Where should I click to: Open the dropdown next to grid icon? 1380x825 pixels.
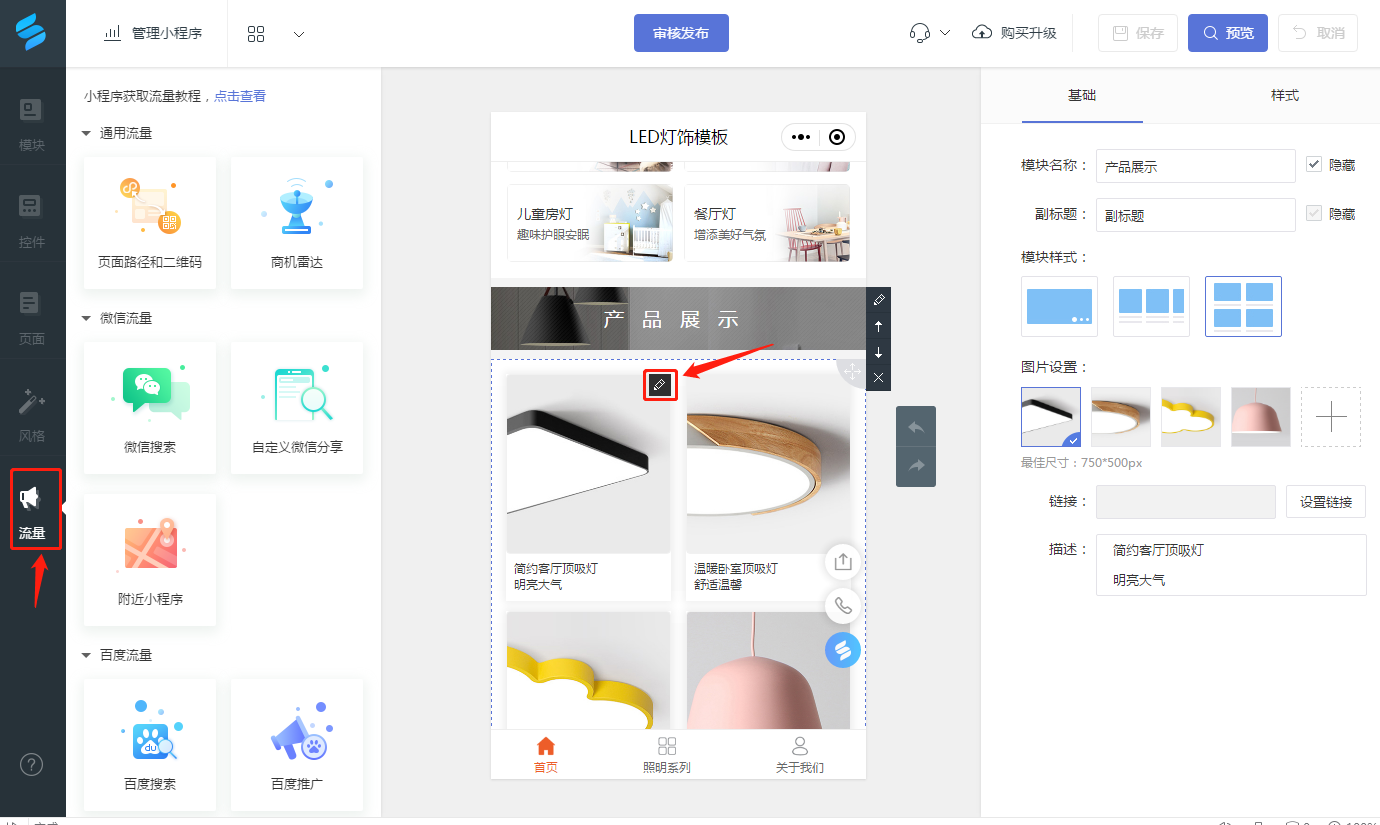pyautogui.click(x=298, y=33)
